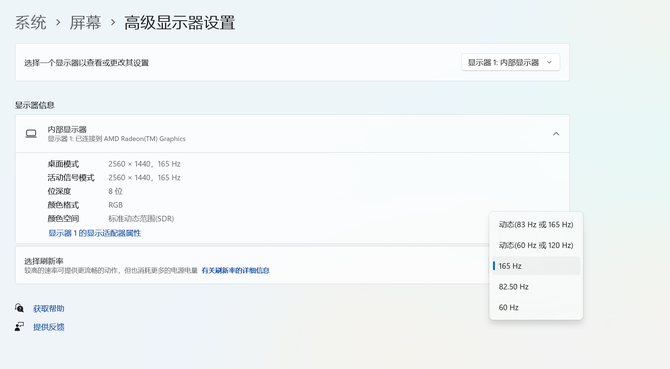Click the 活动信号模式 value 2560 × 1440, 165 Hz
This screenshot has height=369, width=670.
144,178
